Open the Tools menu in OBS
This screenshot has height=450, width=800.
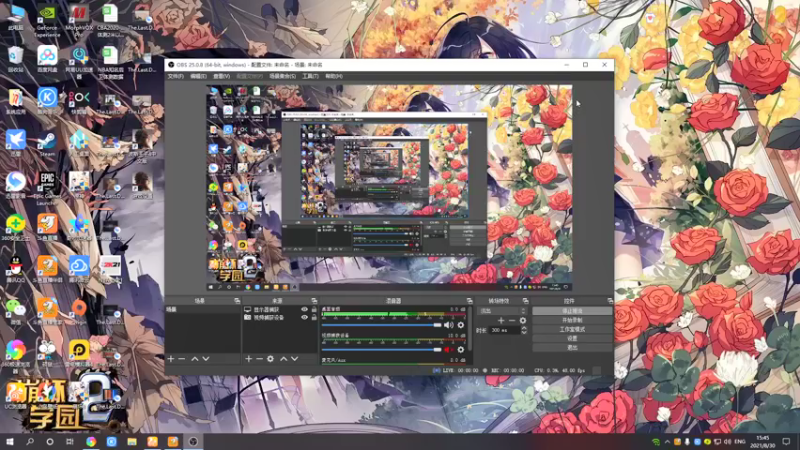(310, 76)
